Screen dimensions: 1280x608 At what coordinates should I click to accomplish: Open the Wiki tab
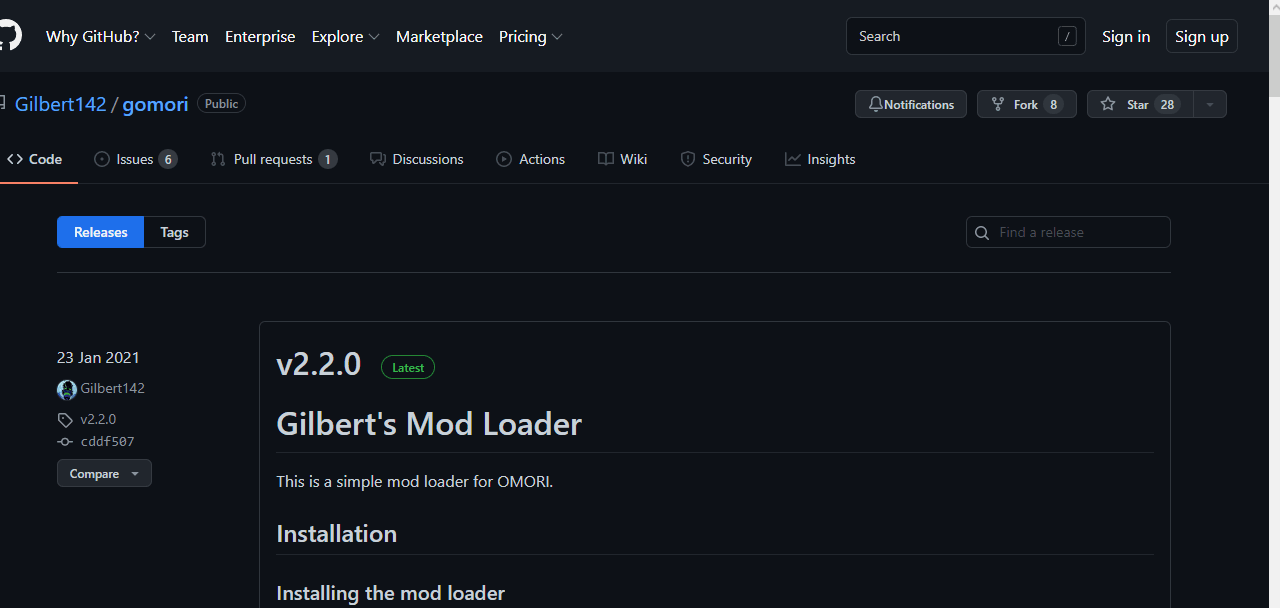click(622, 159)
